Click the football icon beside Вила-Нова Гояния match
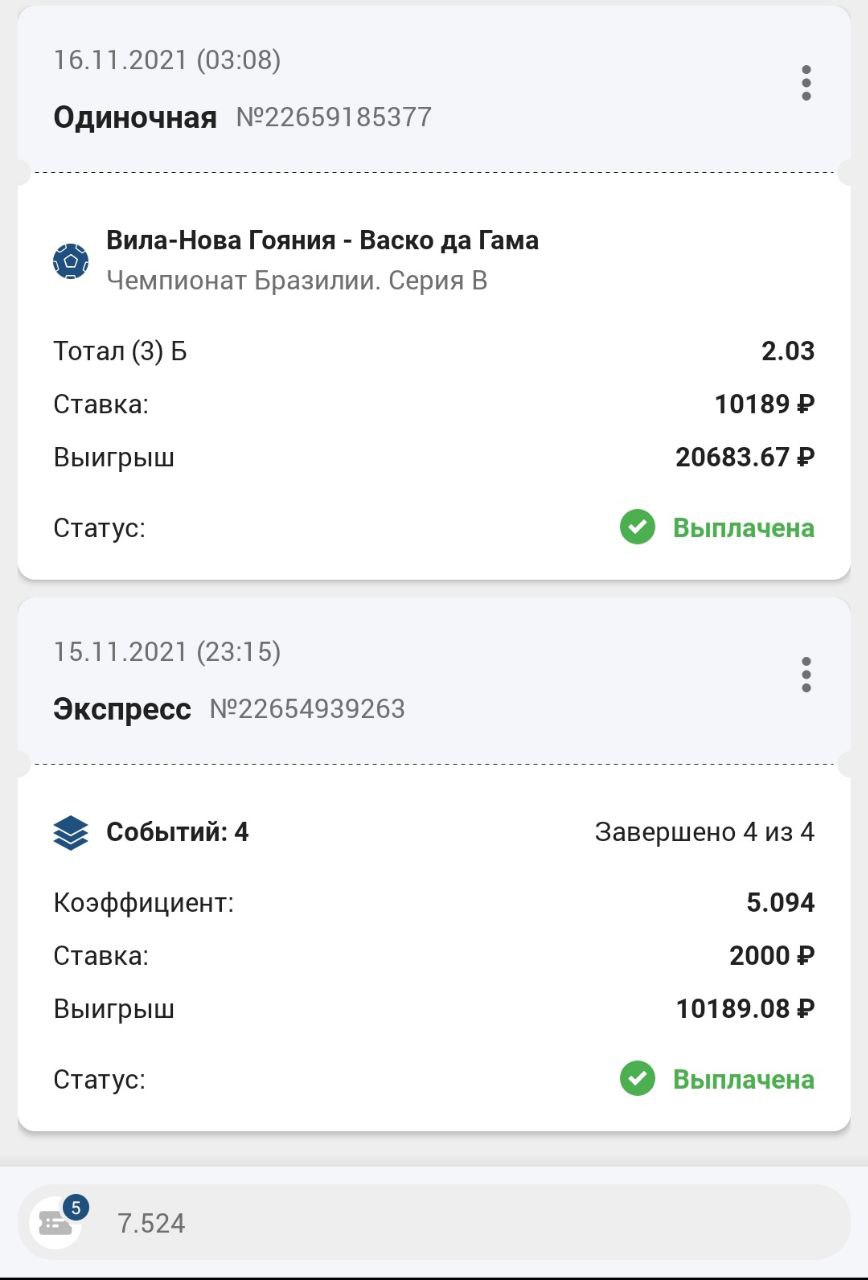The width and height of the screenshot is (868, 1280). tap(71, 261)
